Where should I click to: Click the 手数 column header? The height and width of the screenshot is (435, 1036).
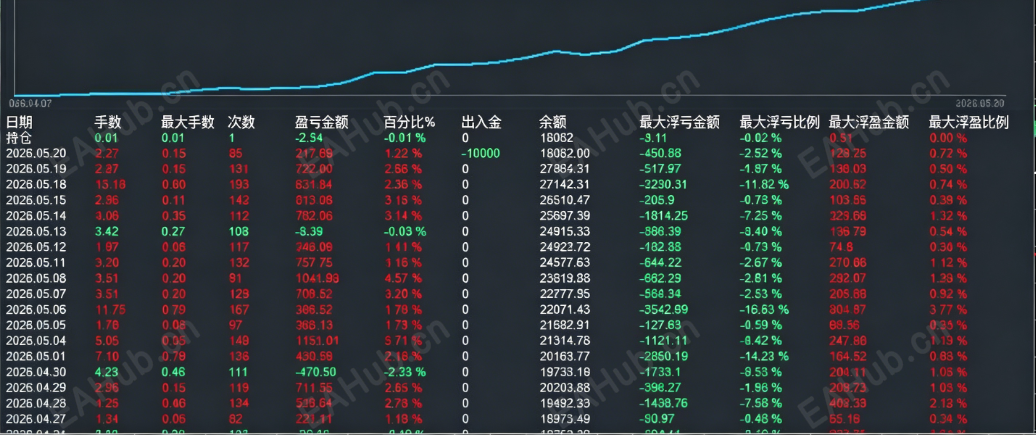[108, 122]
